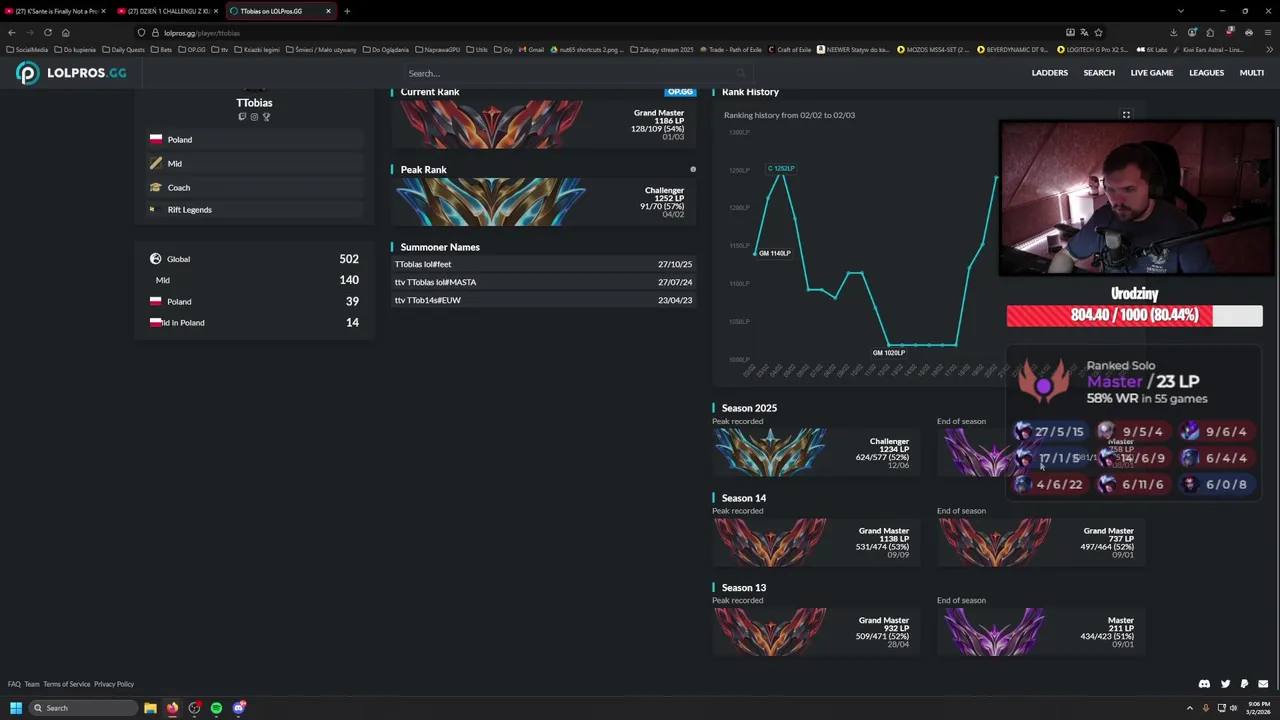The height and width of the screenshot is (720, 1280).
Task: Bookmark the page with the star icon
Action: point(1098,32)
